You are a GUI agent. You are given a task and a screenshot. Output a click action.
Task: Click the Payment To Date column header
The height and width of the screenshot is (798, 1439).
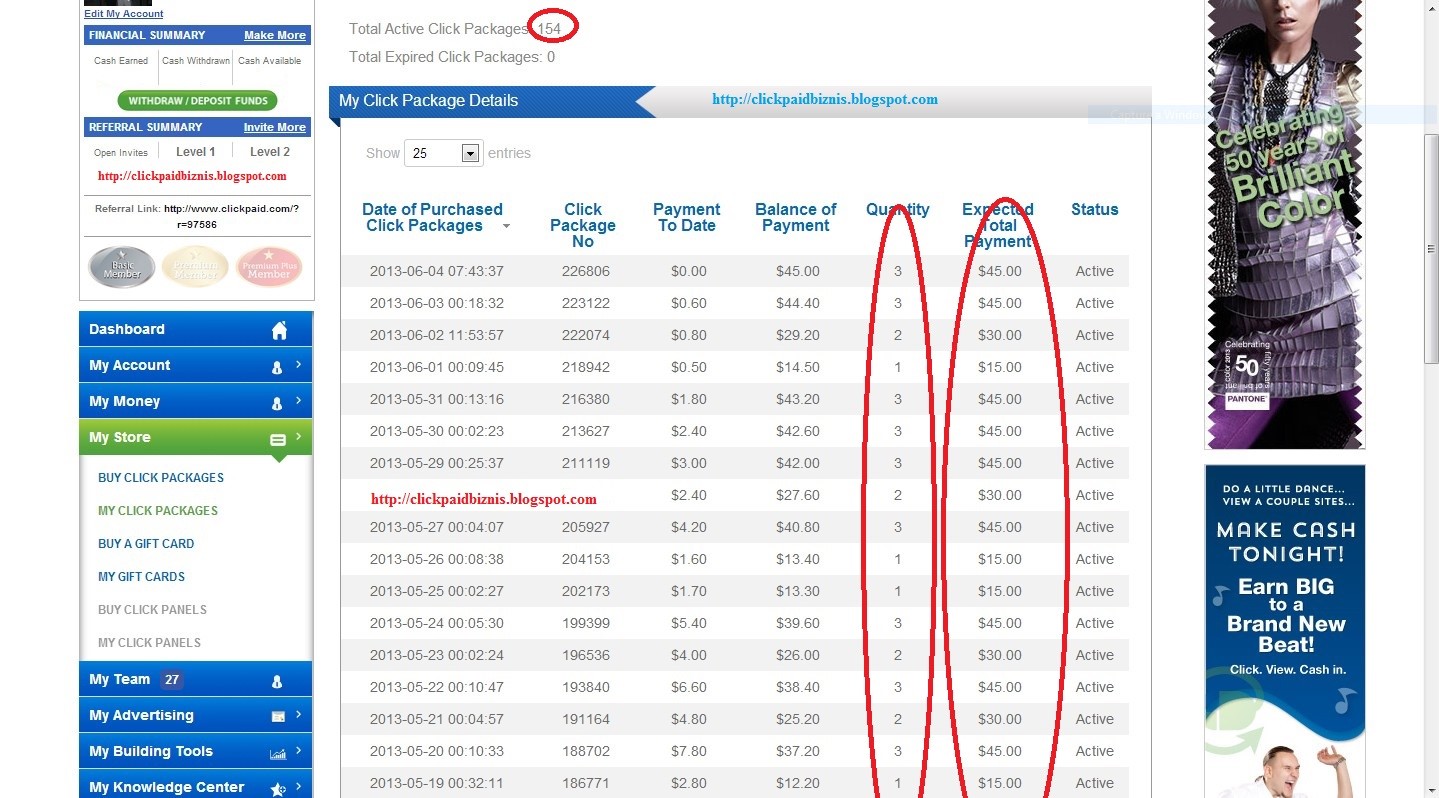(x=687, y=217)
